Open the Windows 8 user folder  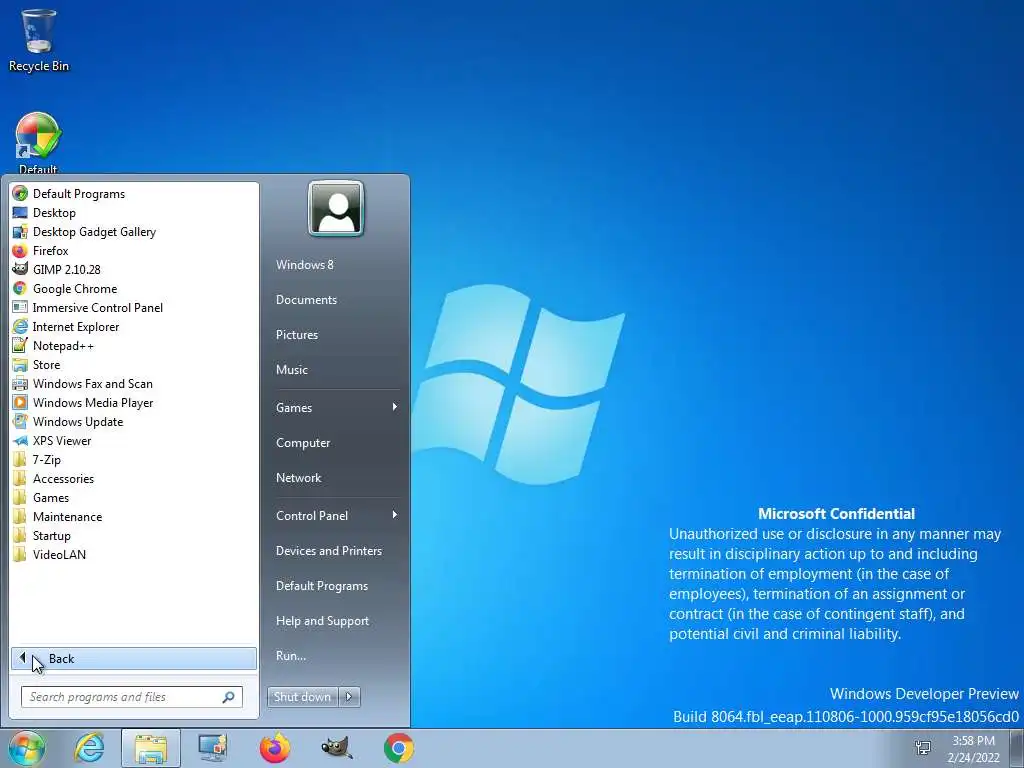(304, 264)
